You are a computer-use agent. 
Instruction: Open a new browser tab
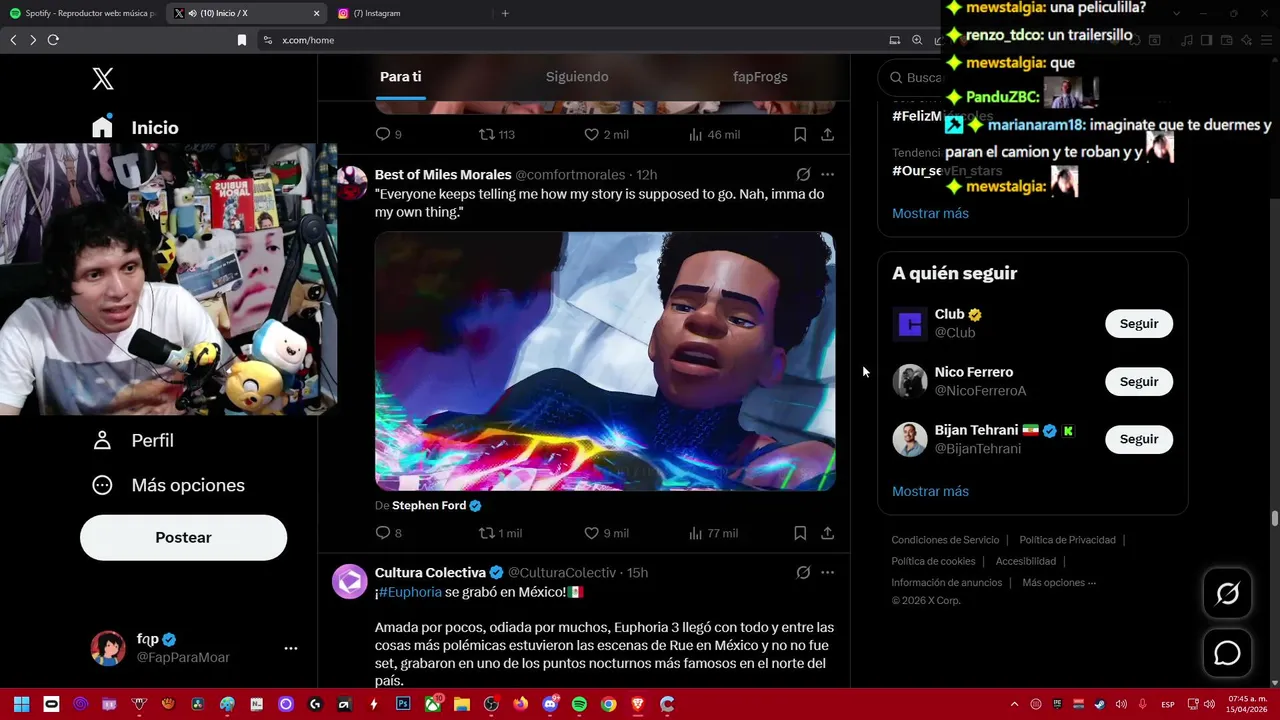point(505,13)
